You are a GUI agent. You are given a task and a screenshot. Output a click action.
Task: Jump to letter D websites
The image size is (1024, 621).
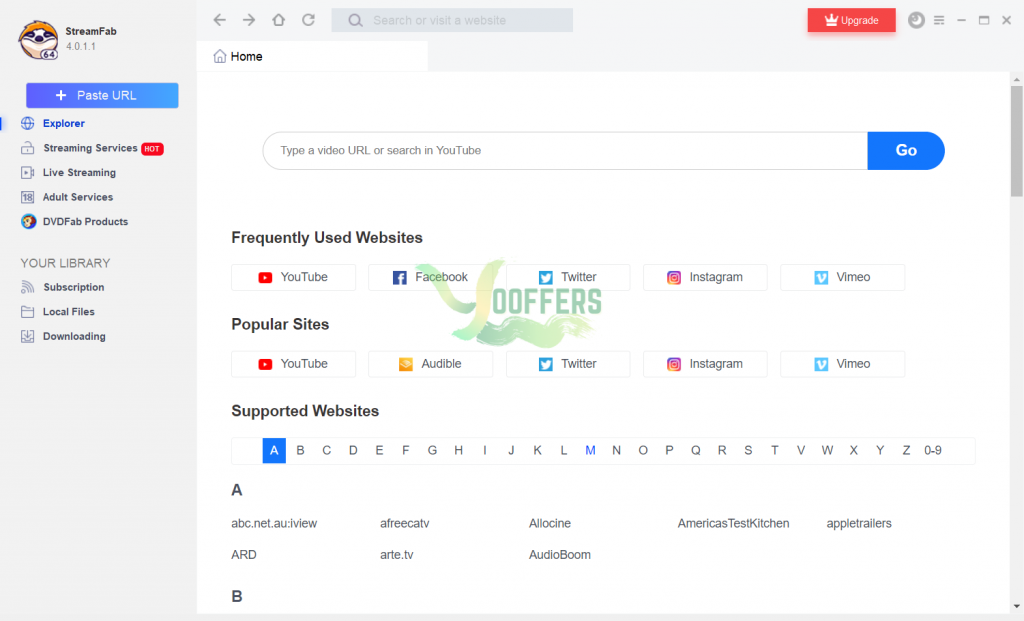pos(353,451)
